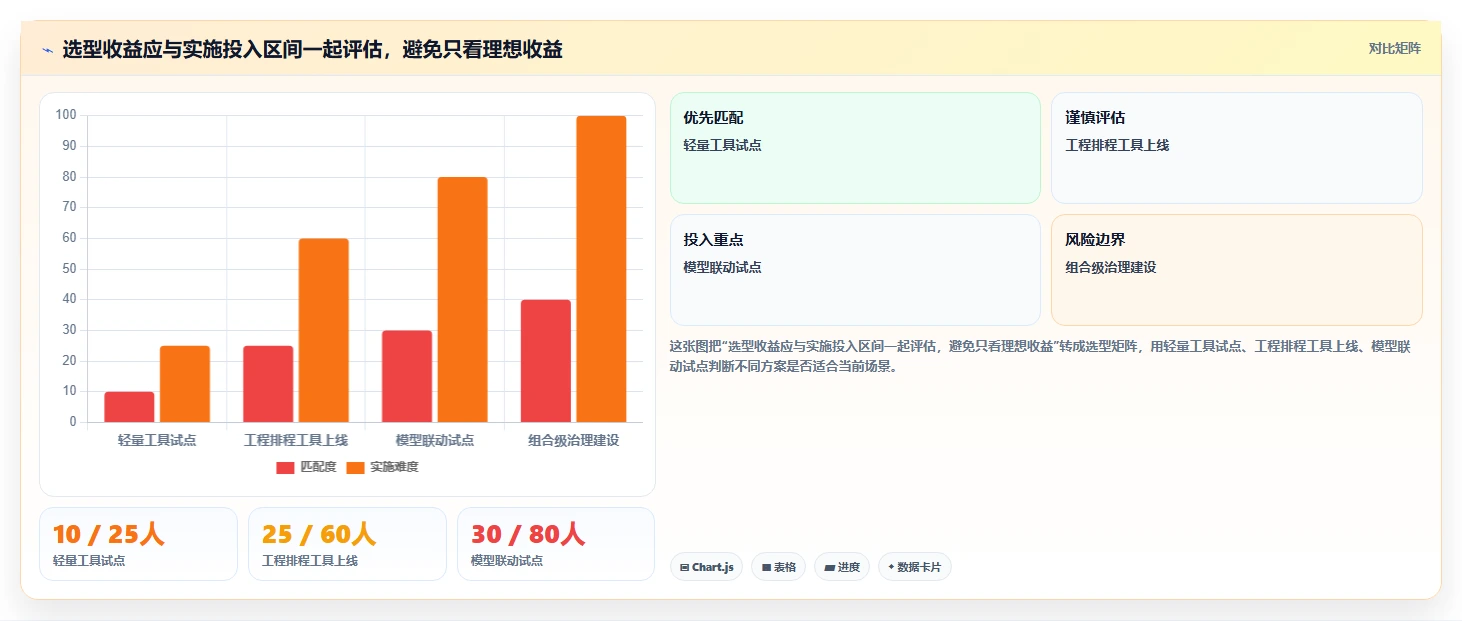Viewport: 1462px width, 621px height.
Task: Click the 模型联动试点 x-axis label
Action: 435,440
